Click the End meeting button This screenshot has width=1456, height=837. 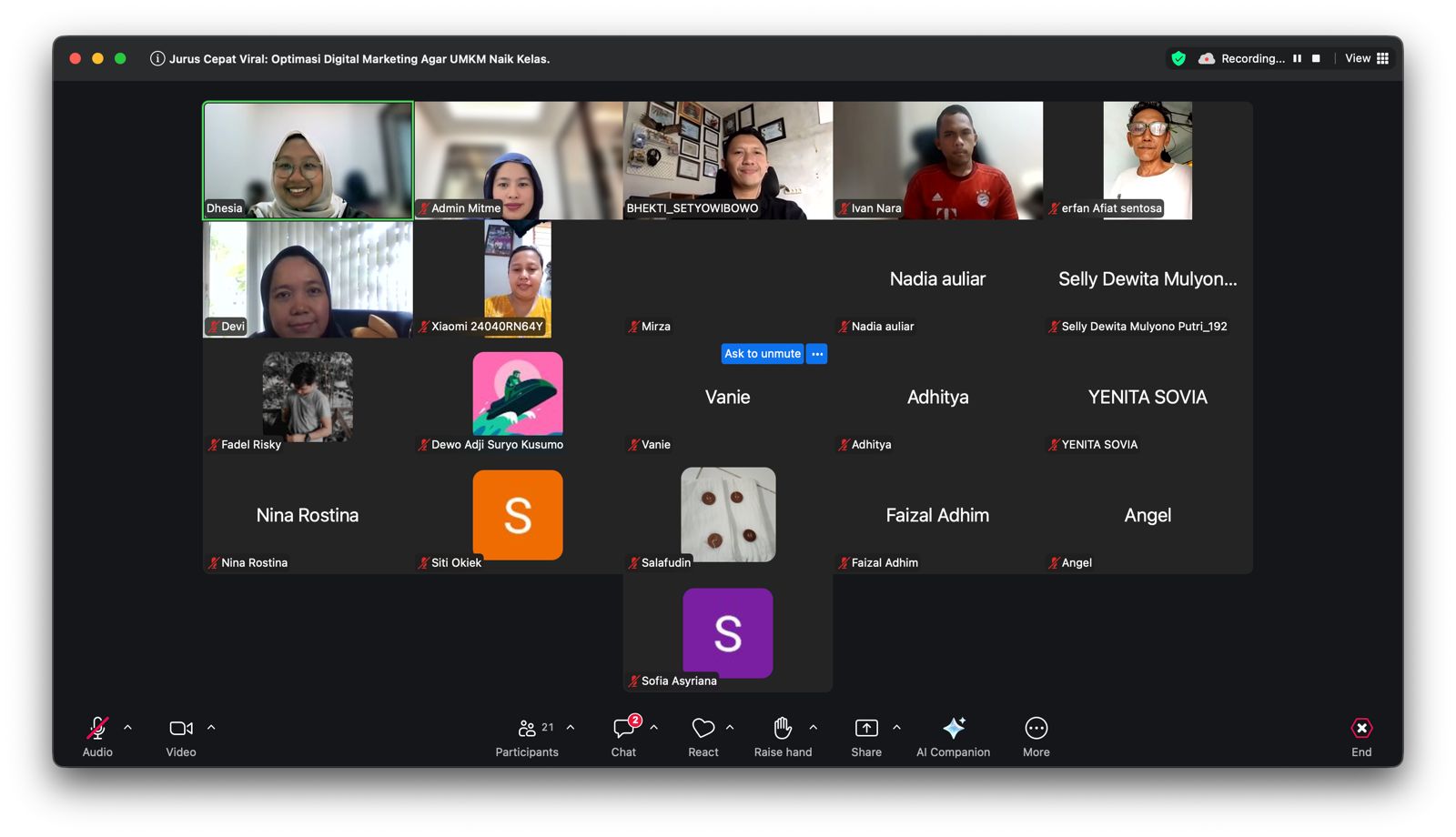tap(1361, 736)
